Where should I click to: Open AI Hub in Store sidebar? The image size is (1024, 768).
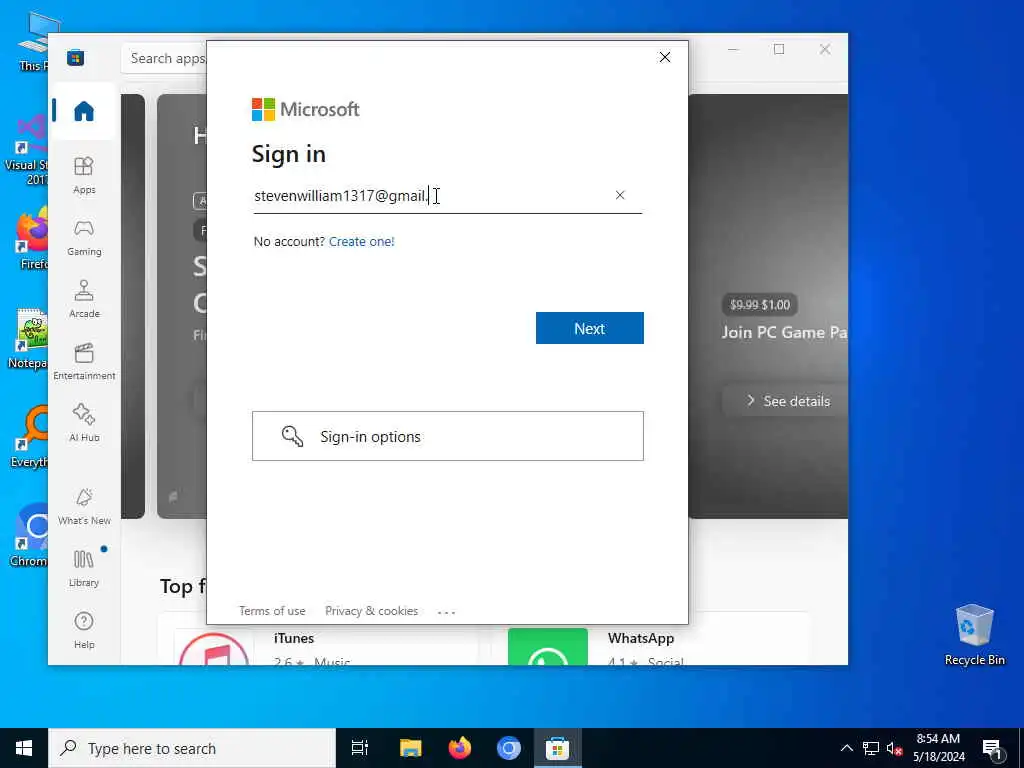pos(84,423)
